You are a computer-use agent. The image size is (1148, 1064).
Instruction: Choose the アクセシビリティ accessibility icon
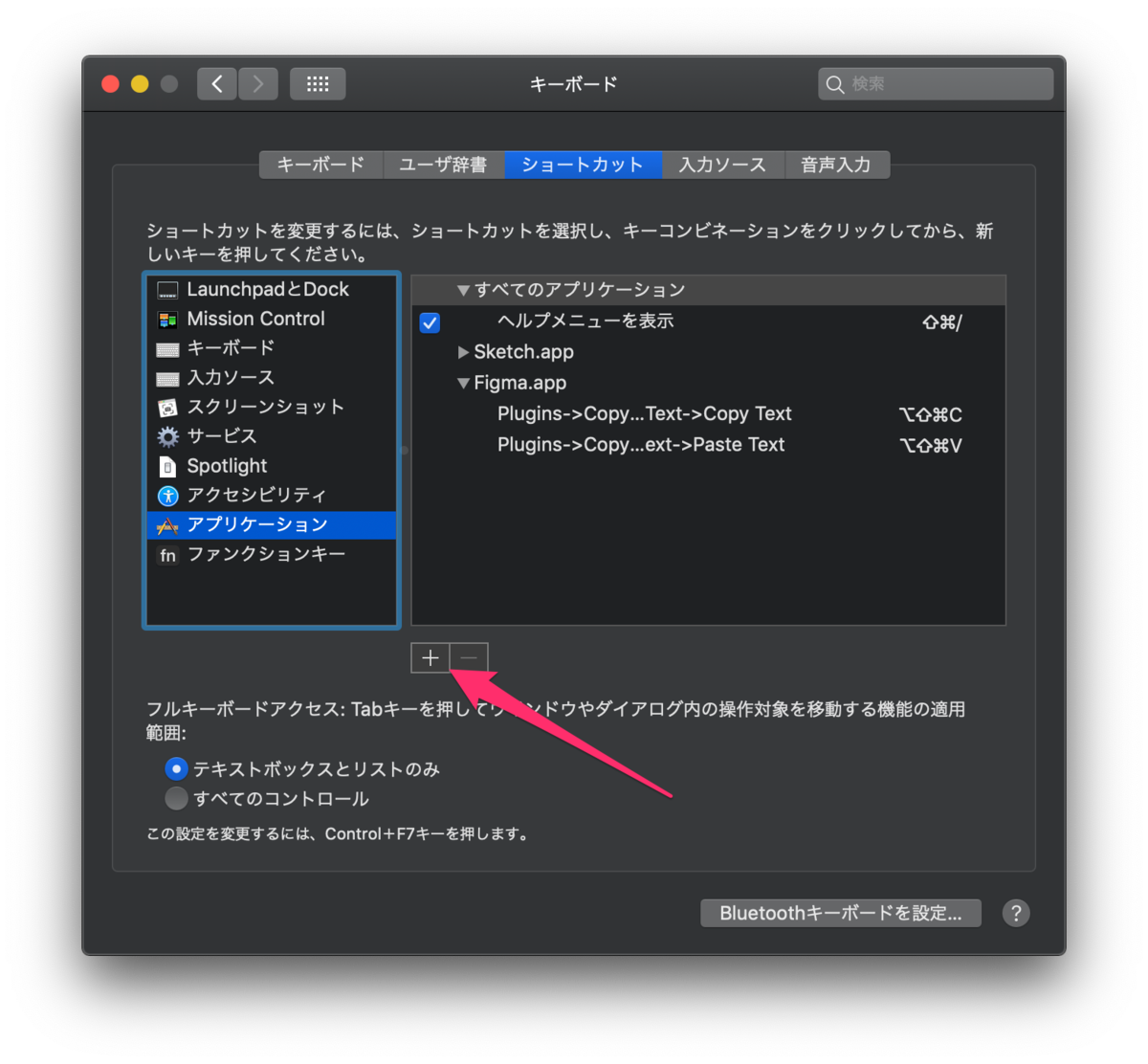click(x=166, y=496)
